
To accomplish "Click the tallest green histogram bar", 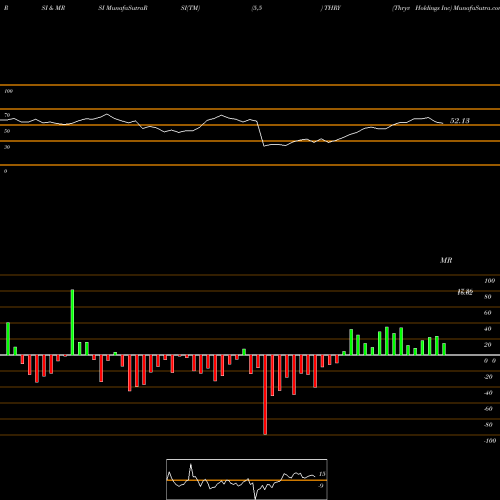I will [x=72, y=322].
